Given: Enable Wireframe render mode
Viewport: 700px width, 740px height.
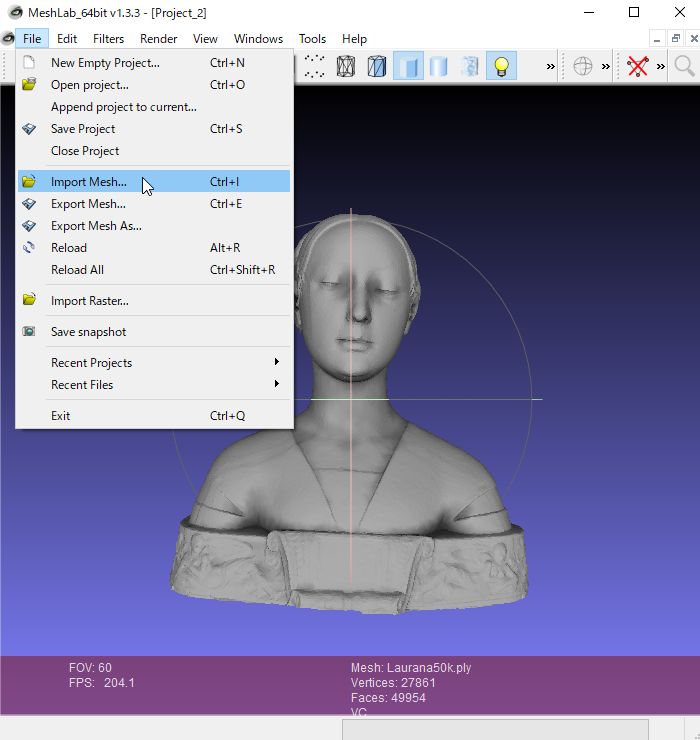Looking at the screenshot, I should coord(346,66).
